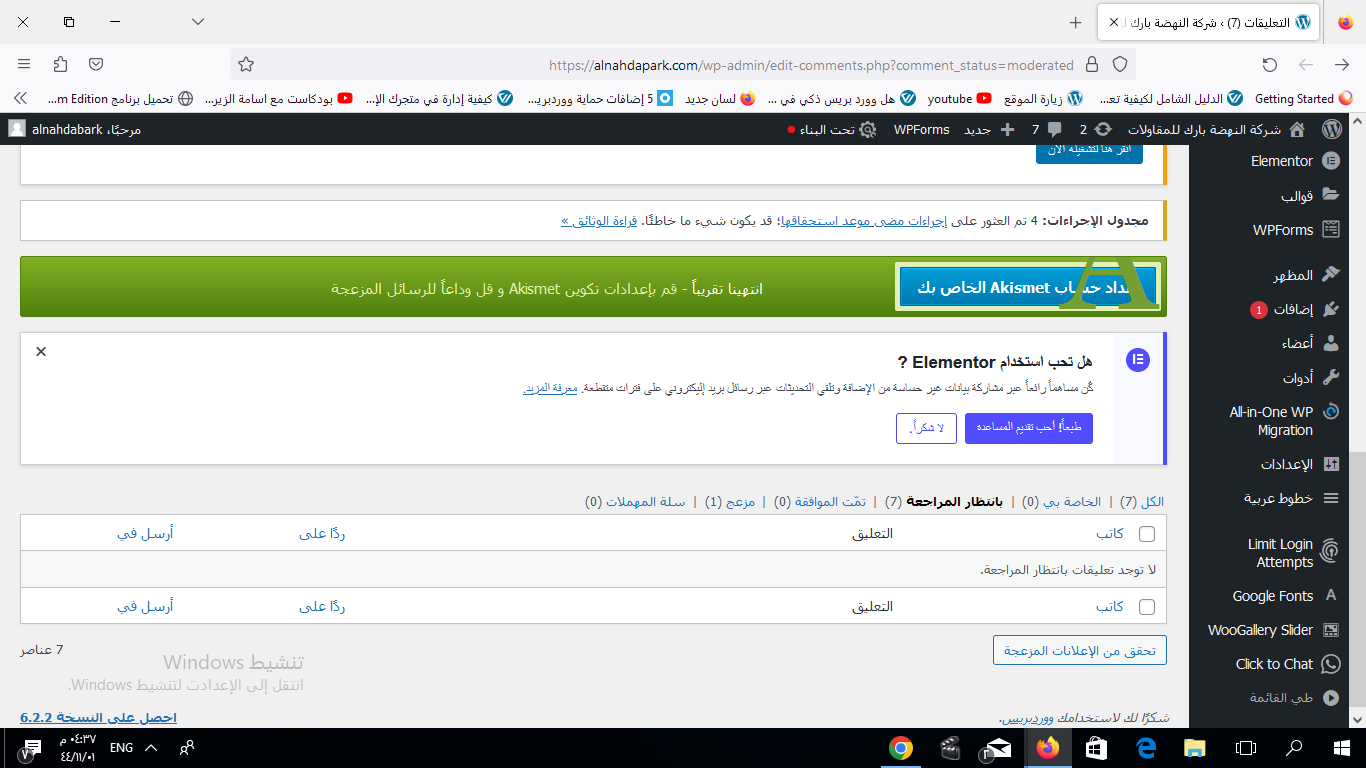Image resolution: width=1366 pixels, height=768 pixels.
Task: Open Windows Start menu
Action: 1341,748
